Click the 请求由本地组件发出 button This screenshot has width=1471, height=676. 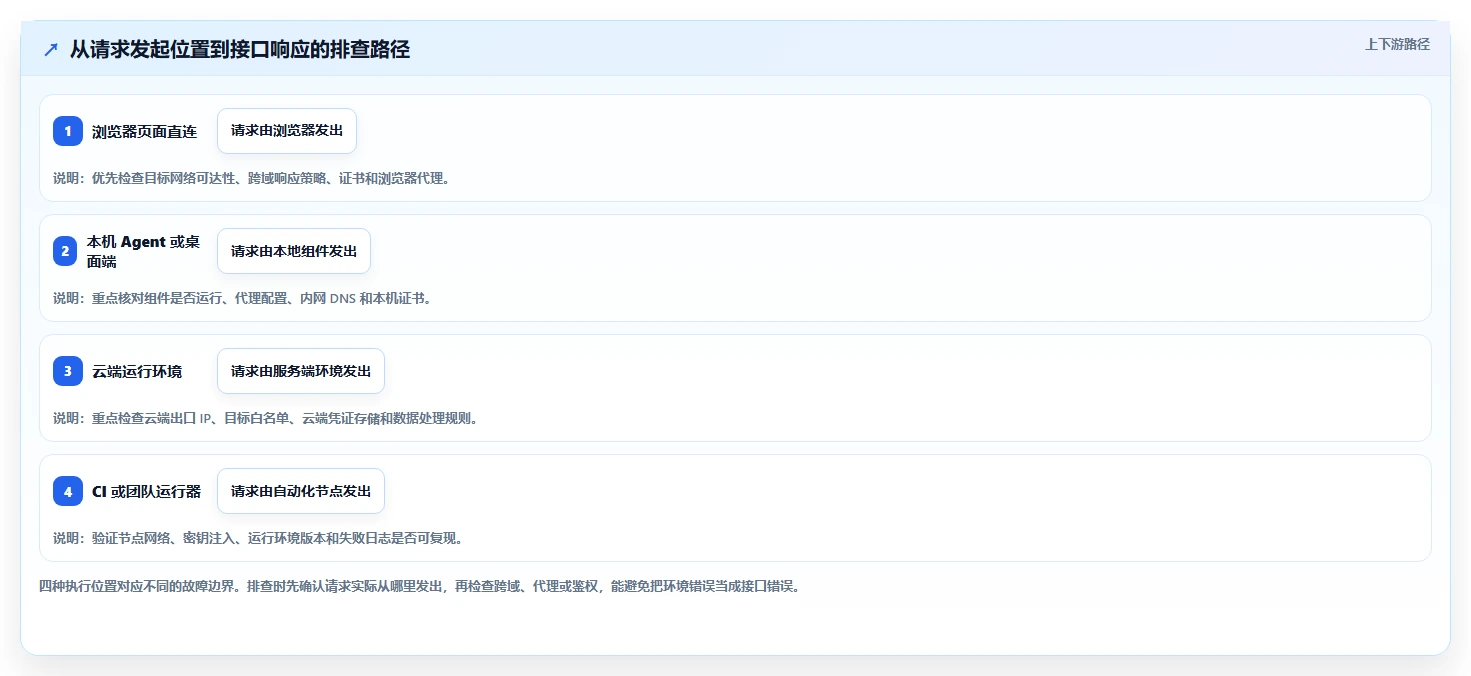pyautogui.click(x=294, y=251)
